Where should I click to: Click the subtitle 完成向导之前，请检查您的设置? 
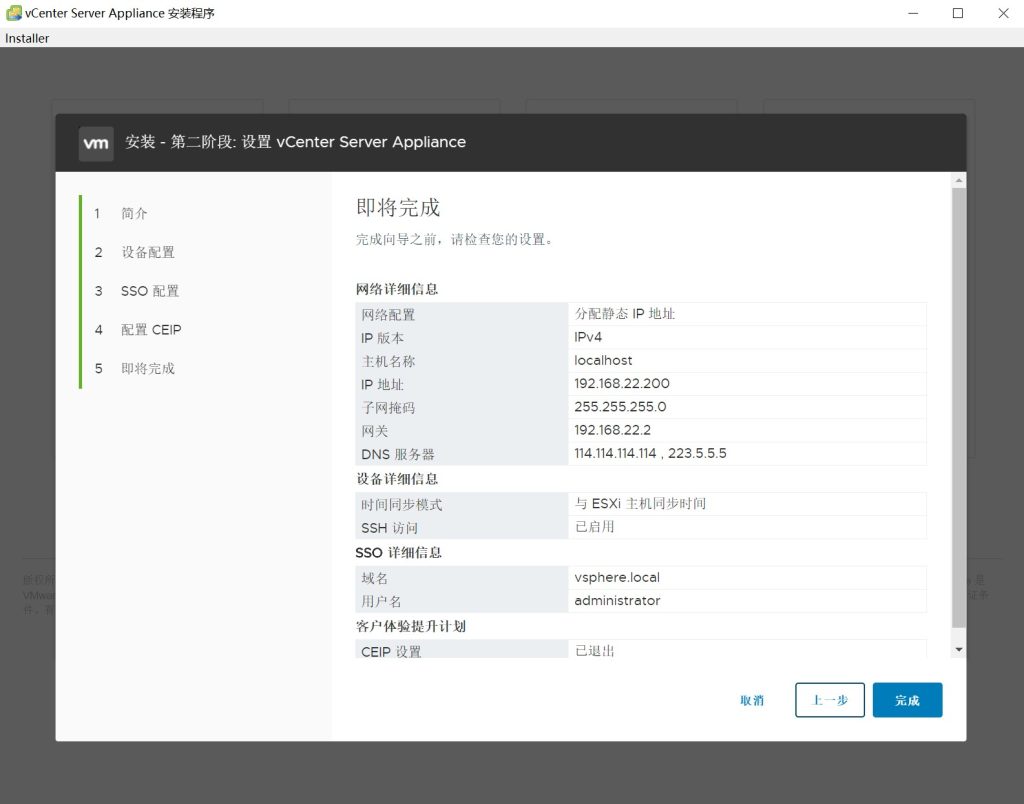[455, 239]
